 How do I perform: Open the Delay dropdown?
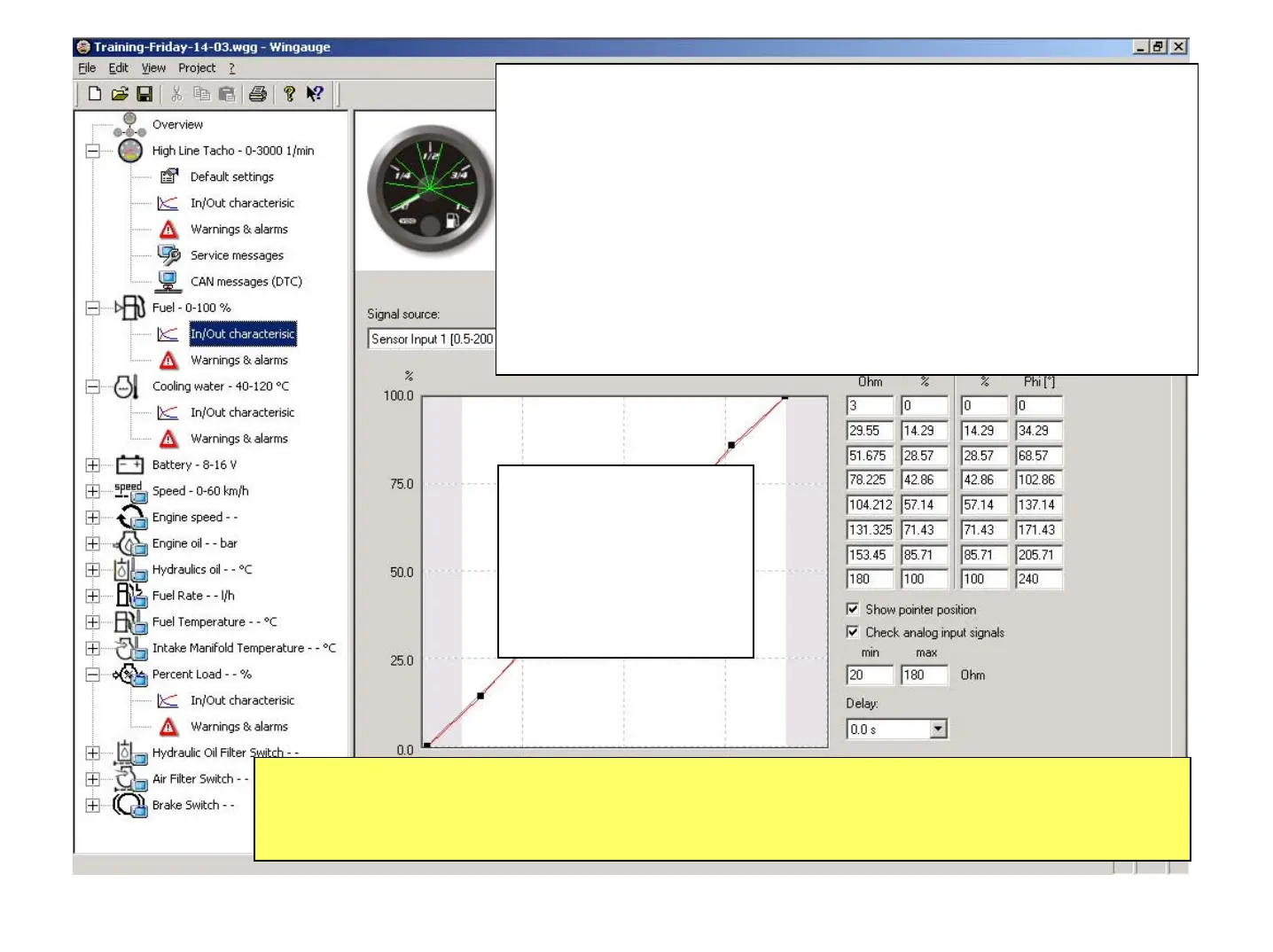point(939,729)
